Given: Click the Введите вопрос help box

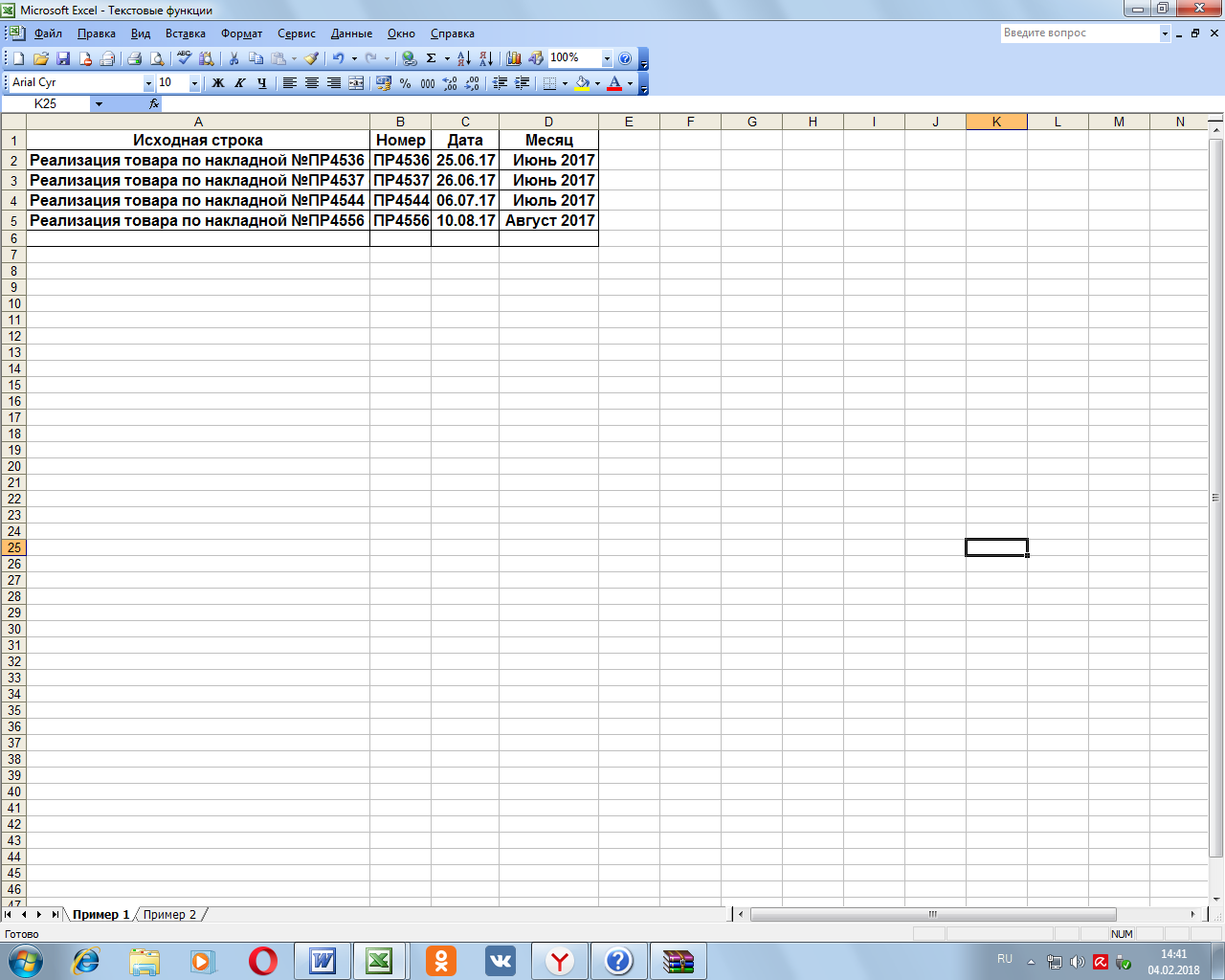Looking at the screenshot, I should coord(1080,33).
